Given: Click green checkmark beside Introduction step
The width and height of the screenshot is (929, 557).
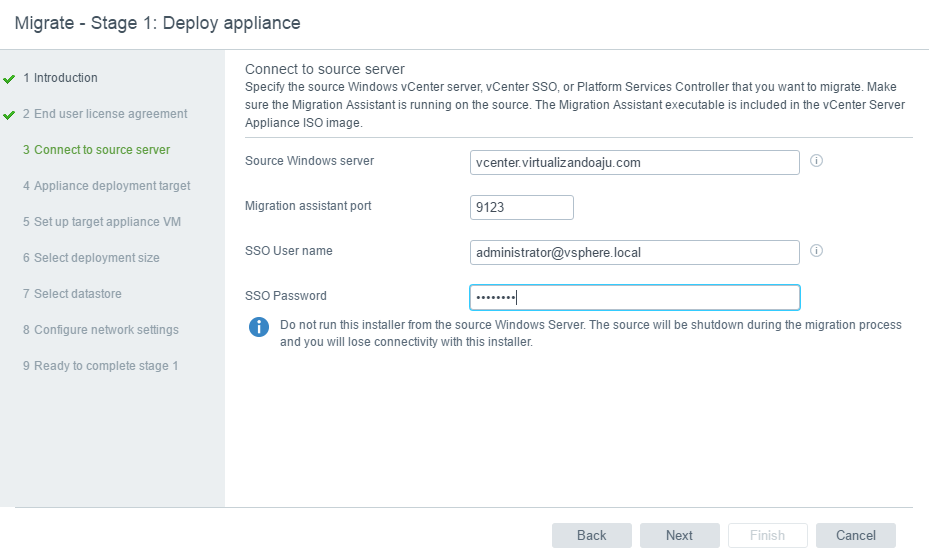Looking at the screenshot, I should pyautogui.click(x=9, y=79).
